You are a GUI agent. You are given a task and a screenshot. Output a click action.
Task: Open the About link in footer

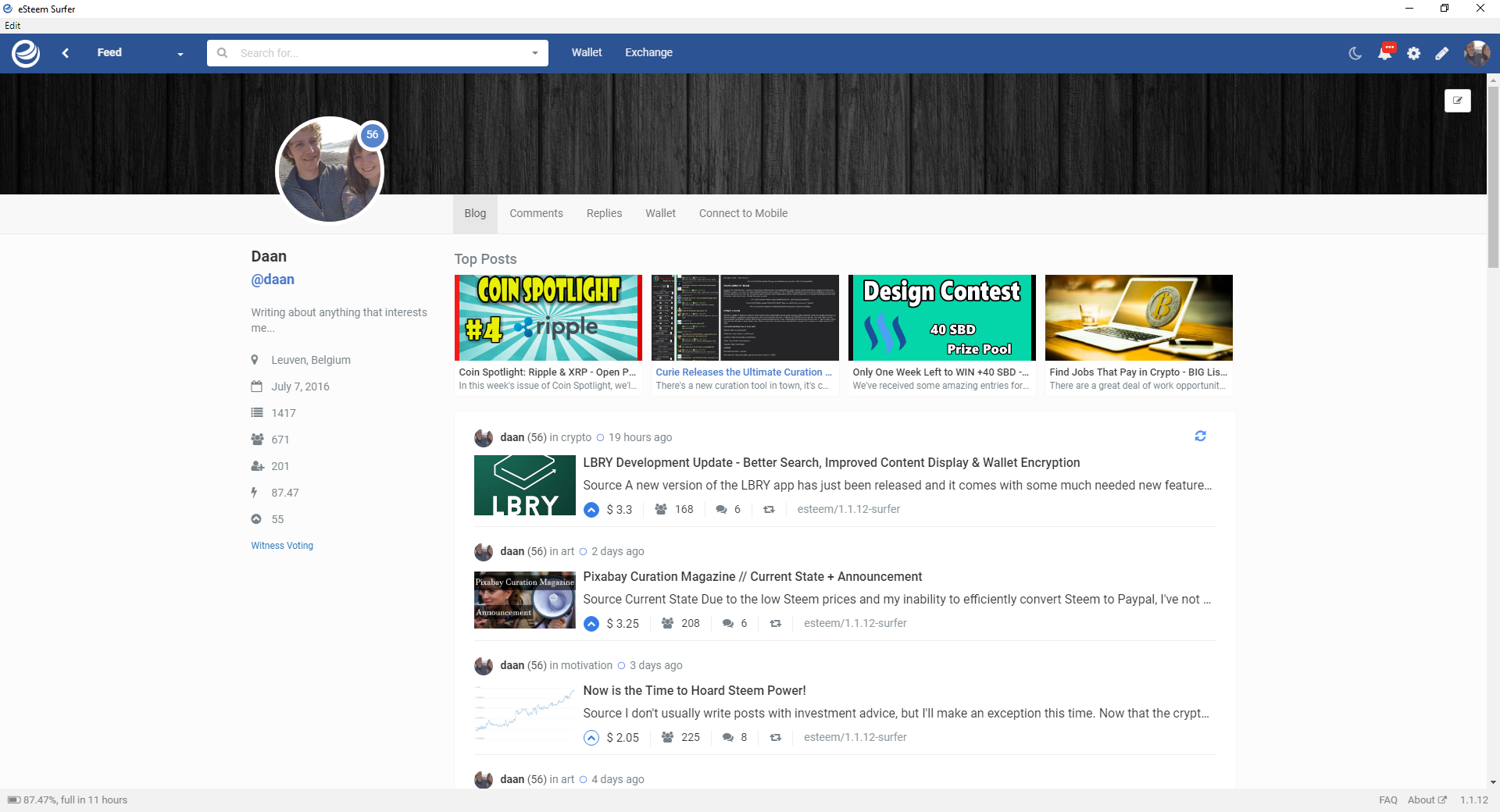pyautogui.click(x=1427, y=800)
